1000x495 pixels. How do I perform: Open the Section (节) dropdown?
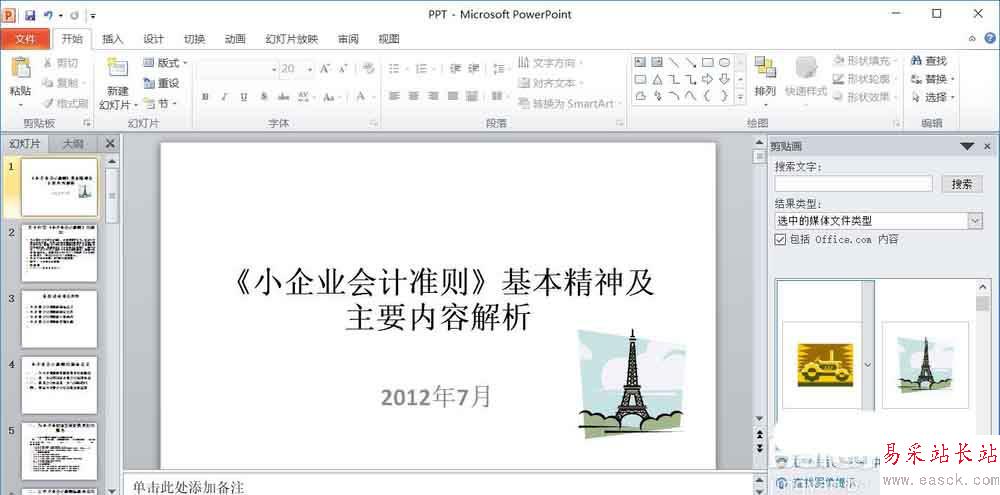coord(160,103)
